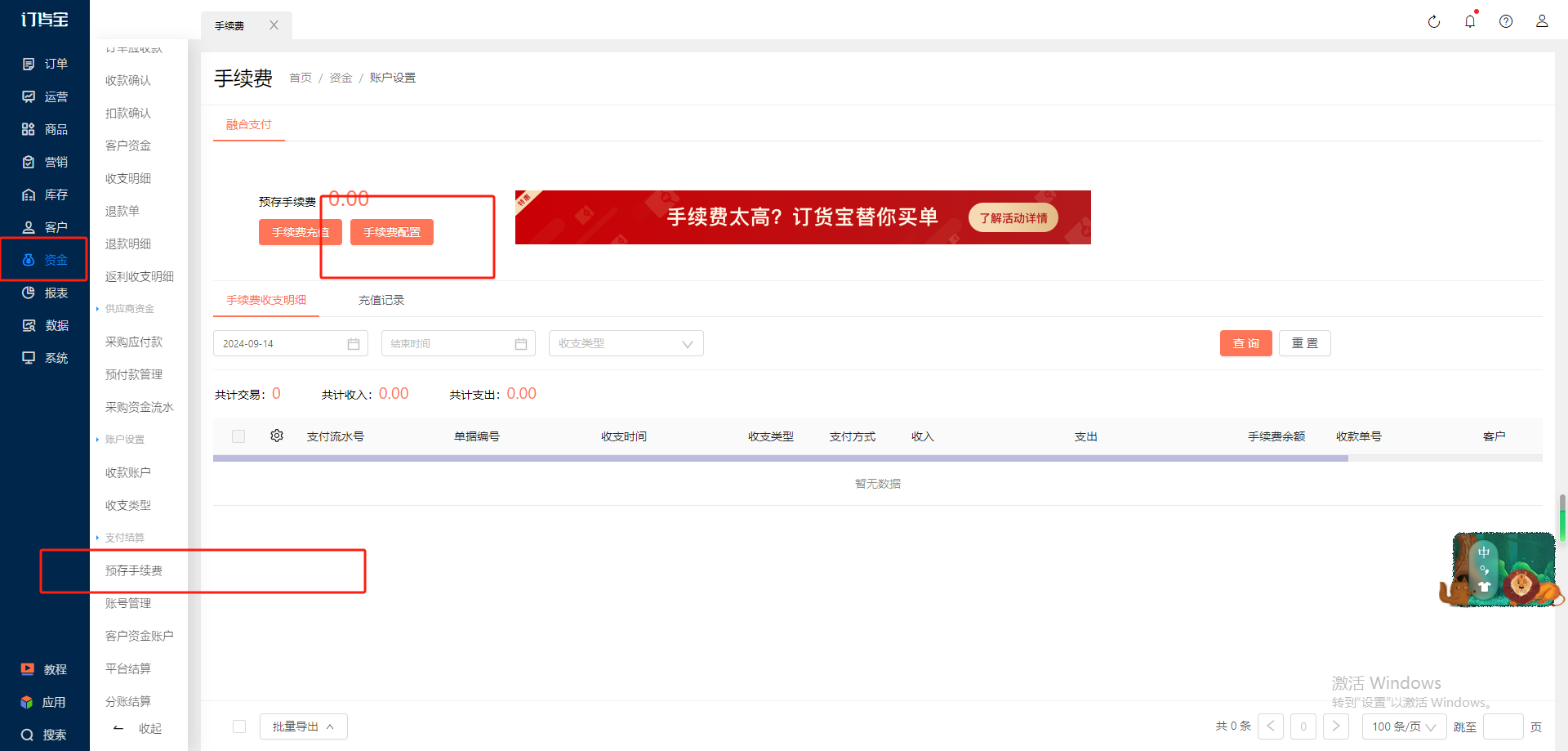
Task: Open the 教程 tutorial sidebar item
Action: point(45,669)
